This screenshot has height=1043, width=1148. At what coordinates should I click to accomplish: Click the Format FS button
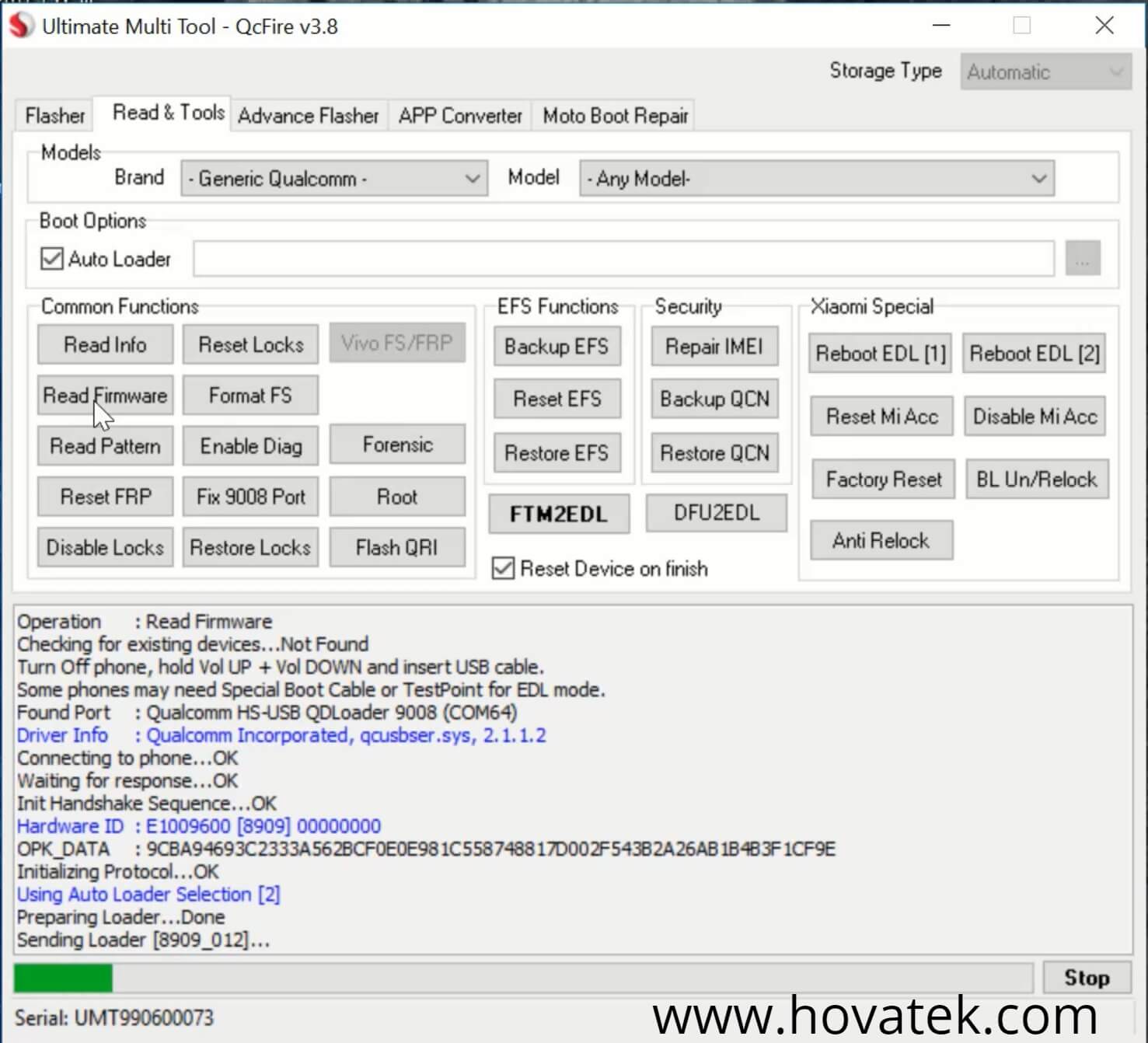[250, 396]
